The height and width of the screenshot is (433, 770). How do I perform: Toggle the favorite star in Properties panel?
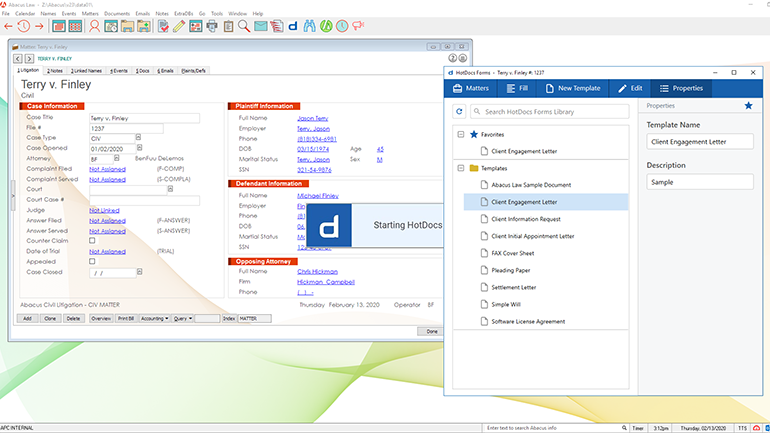pyautogui.click(x=748, y=106)
